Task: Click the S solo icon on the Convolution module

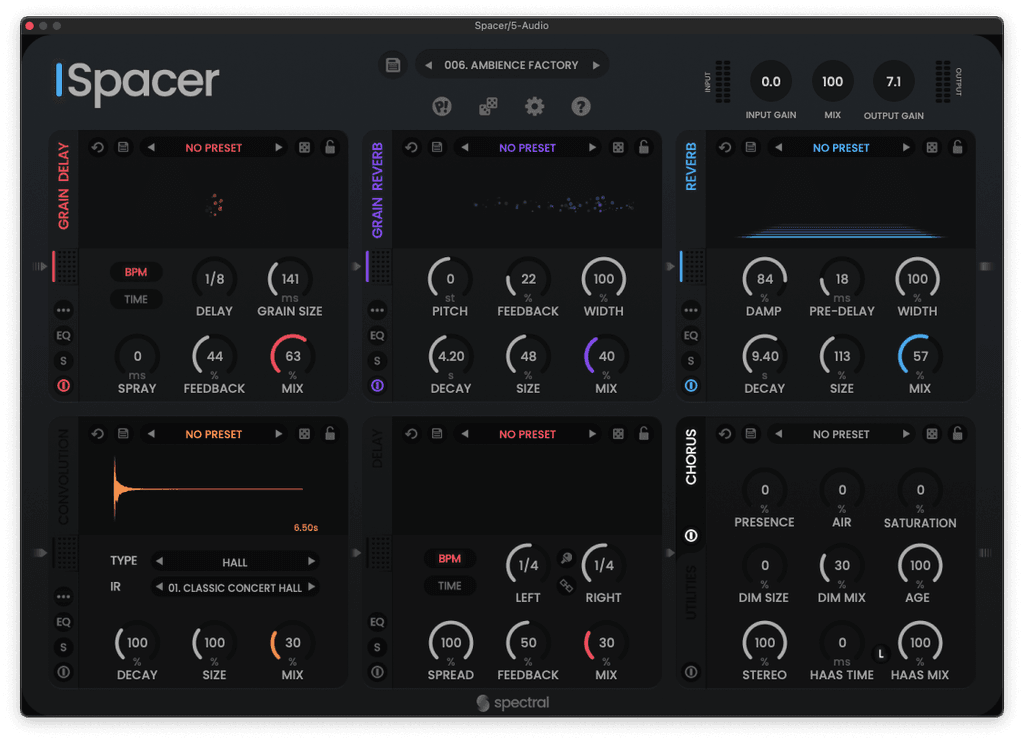Action: pyautogui.click(x=63, y=647)
